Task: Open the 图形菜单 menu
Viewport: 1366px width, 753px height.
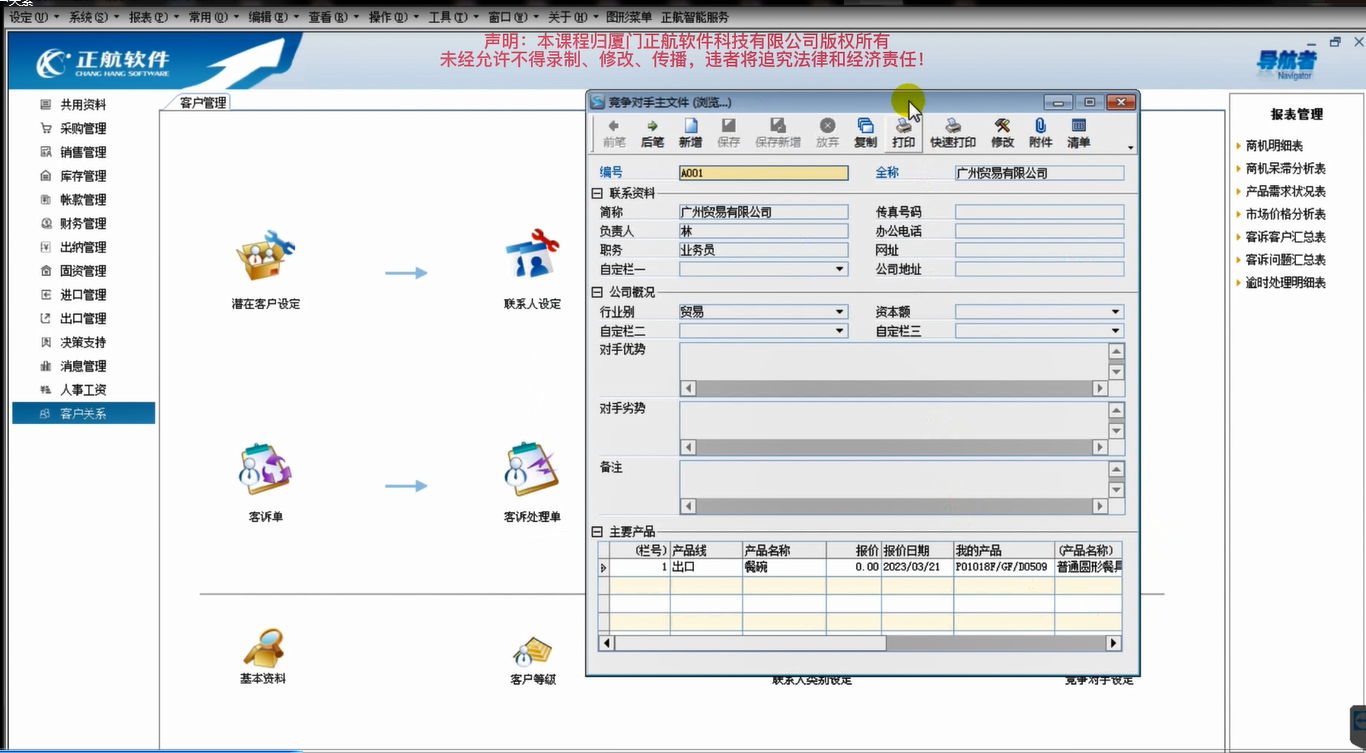Action: click(629, 17)
